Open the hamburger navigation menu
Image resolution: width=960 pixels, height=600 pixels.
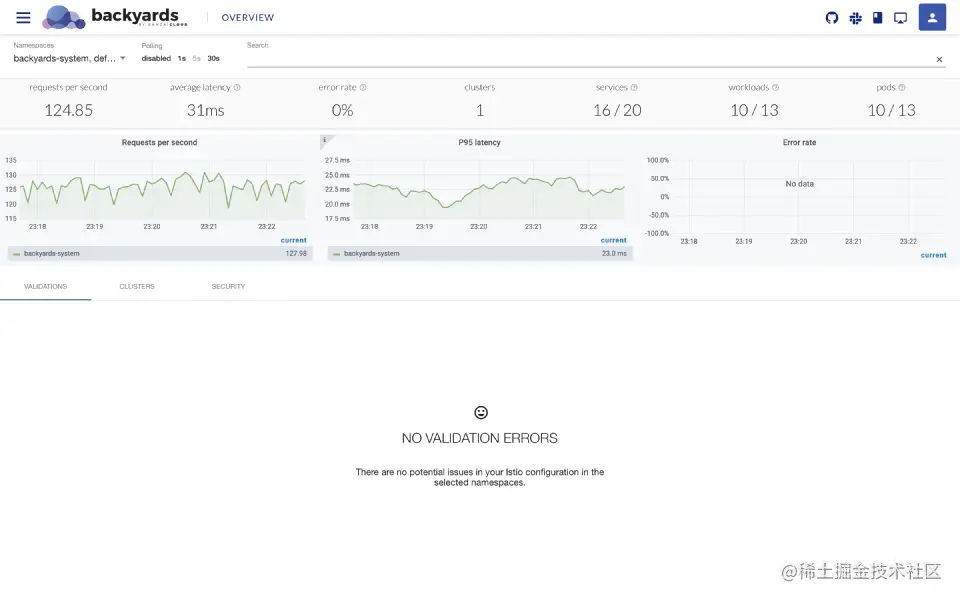[x=23, y=18]
